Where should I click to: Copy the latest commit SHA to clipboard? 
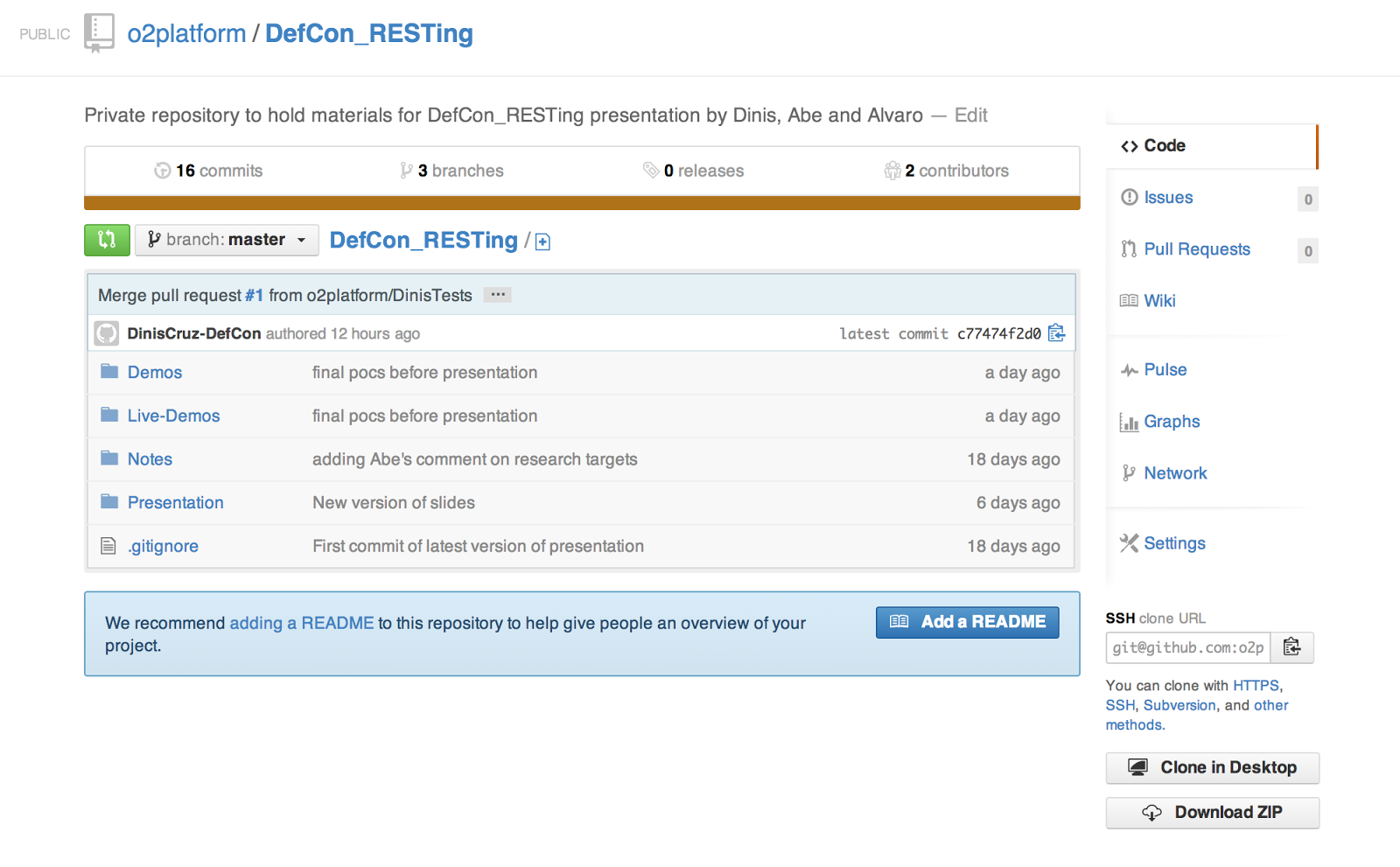click(x=1057, y=333)
